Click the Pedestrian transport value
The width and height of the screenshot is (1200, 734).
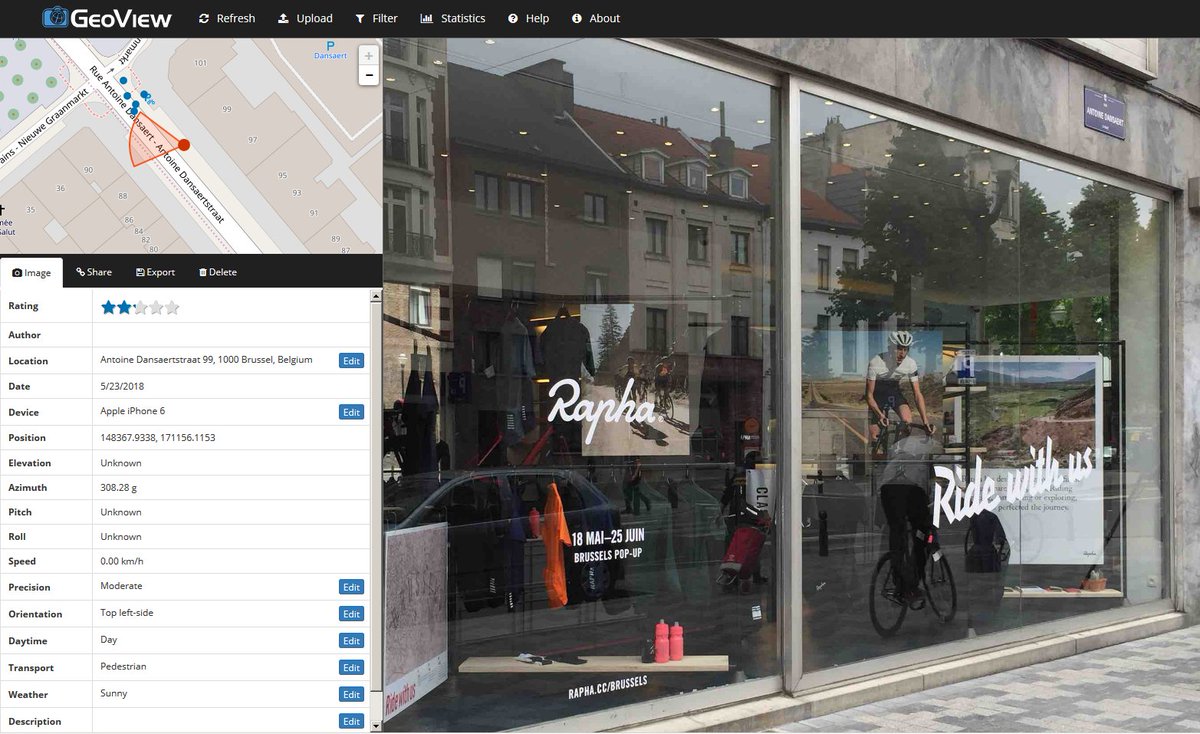coord(125,666)
